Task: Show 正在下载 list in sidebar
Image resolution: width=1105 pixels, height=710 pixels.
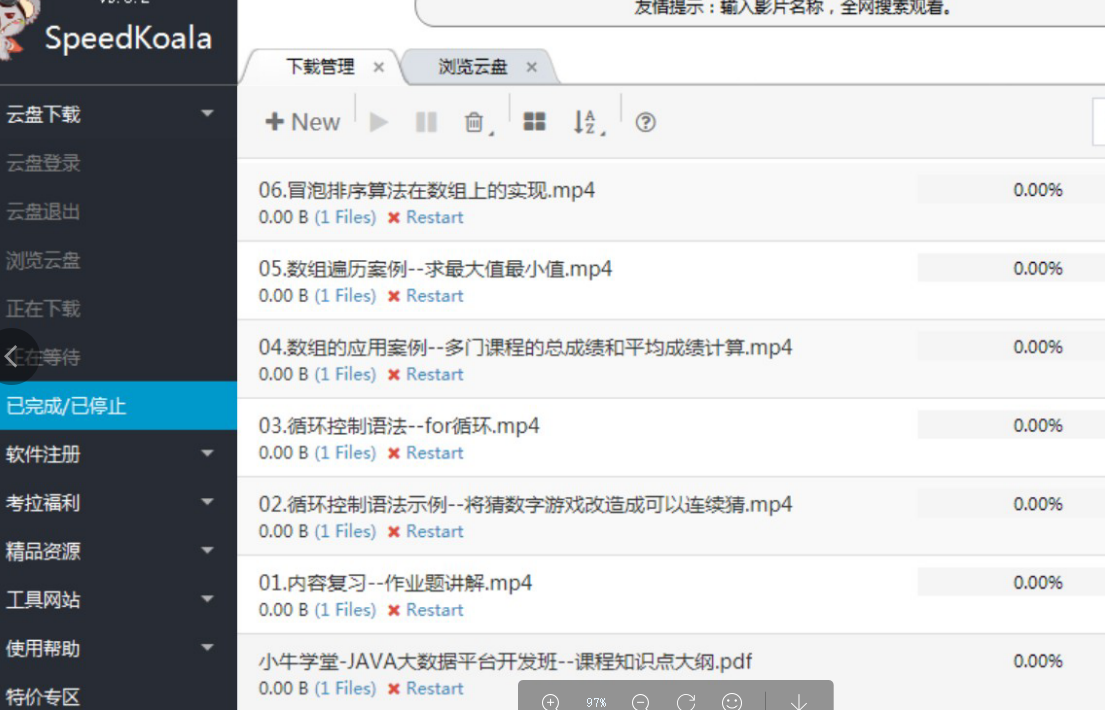Action: pos(43,309)
